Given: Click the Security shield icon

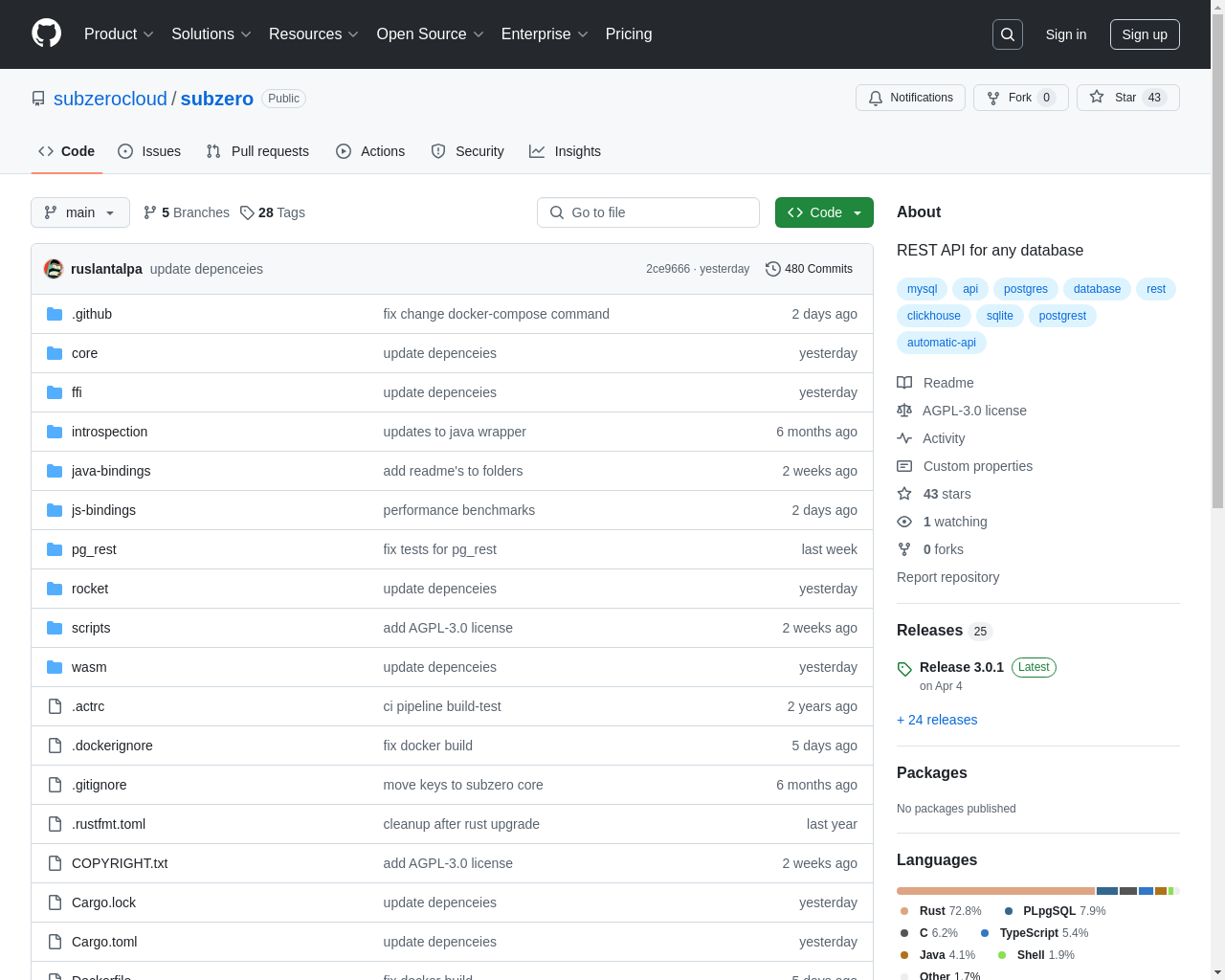Looking at the screenshot, I should (x=438, y=151).
